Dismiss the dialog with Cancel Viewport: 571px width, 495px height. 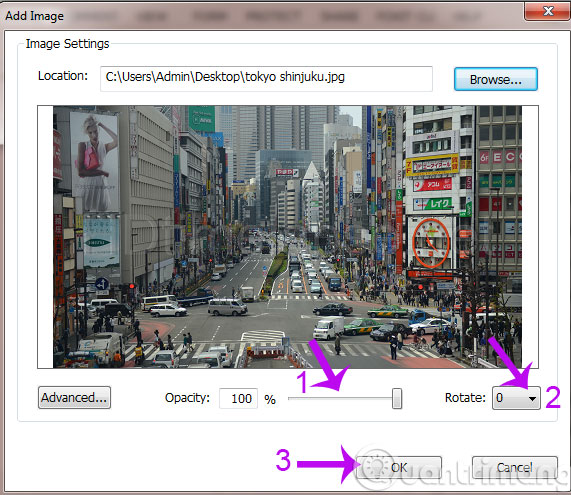point(515,467)
